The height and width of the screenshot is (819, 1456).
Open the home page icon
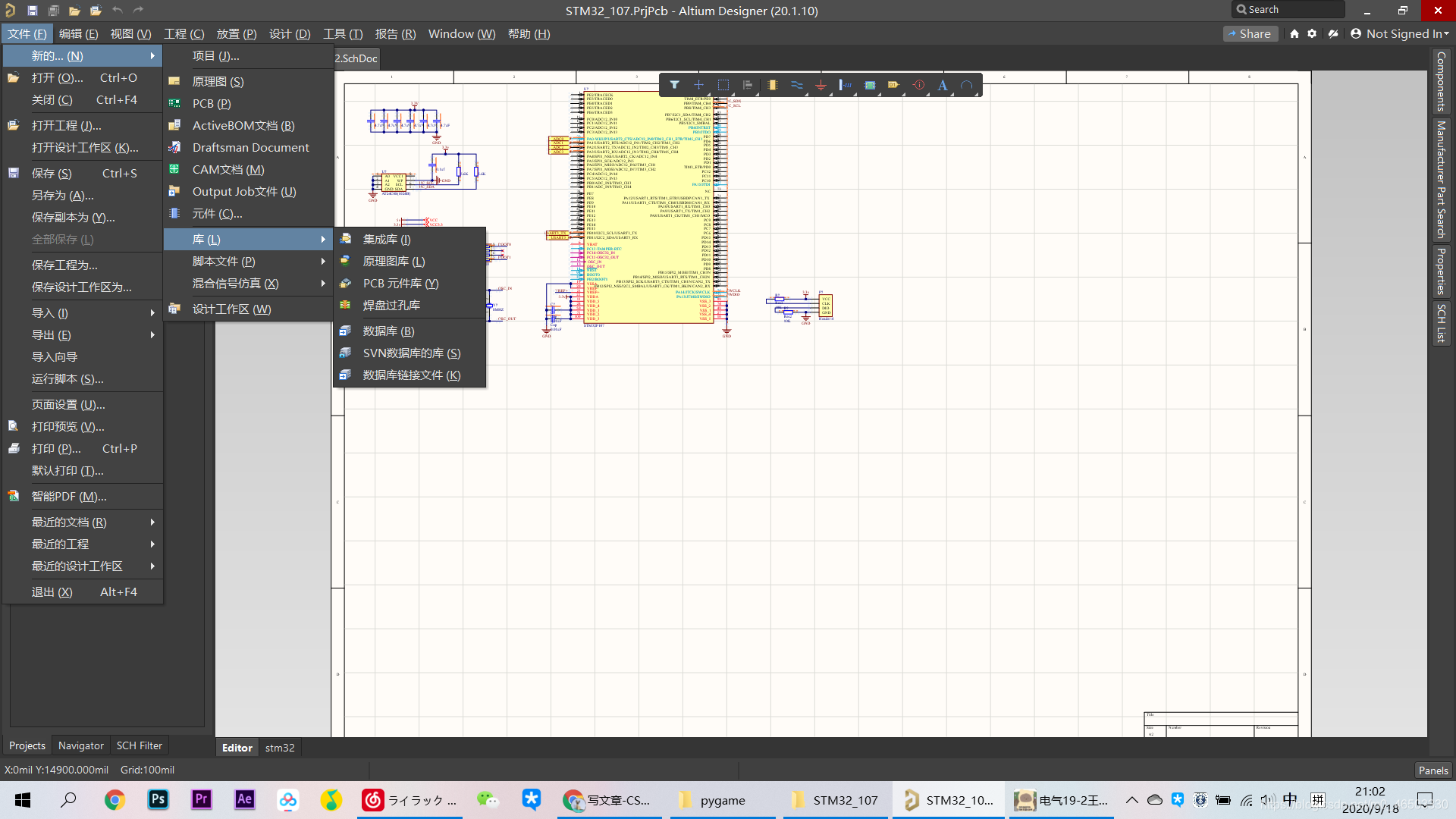coord(1294,33)
